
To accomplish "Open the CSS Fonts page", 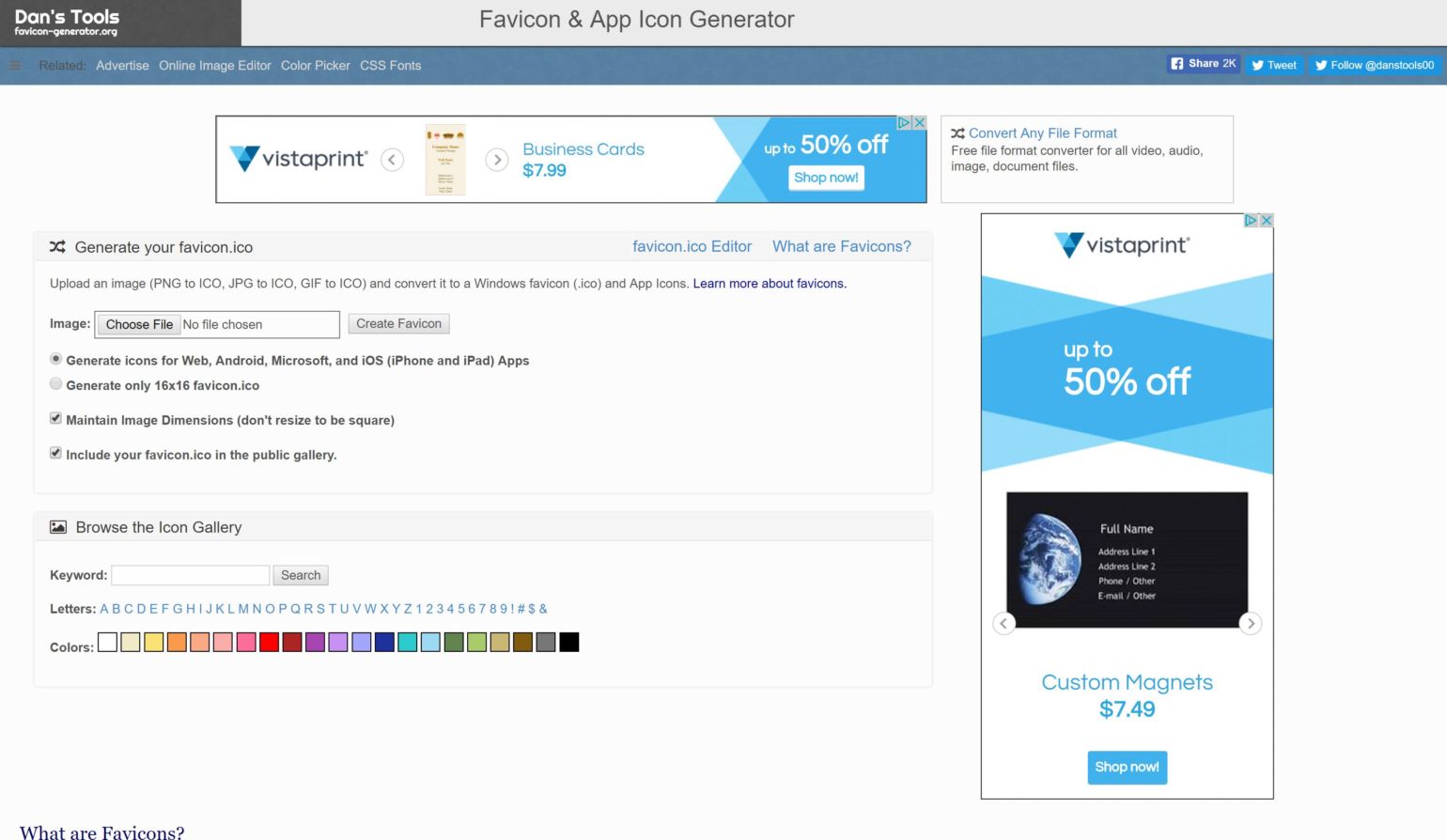I will pos(391,65).
